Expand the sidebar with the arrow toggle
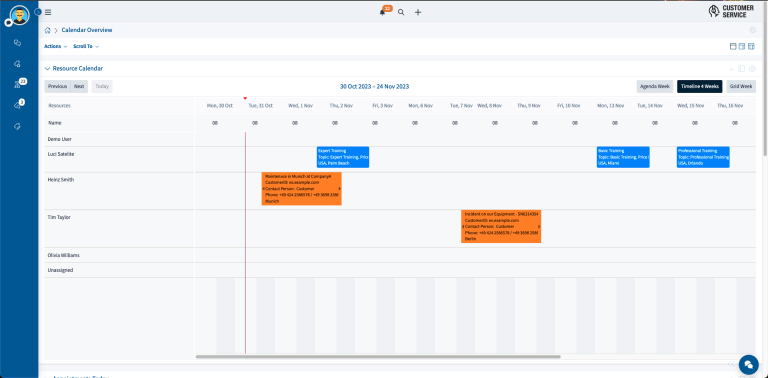This screenshot has width=768, height=378. pos(38,12)
